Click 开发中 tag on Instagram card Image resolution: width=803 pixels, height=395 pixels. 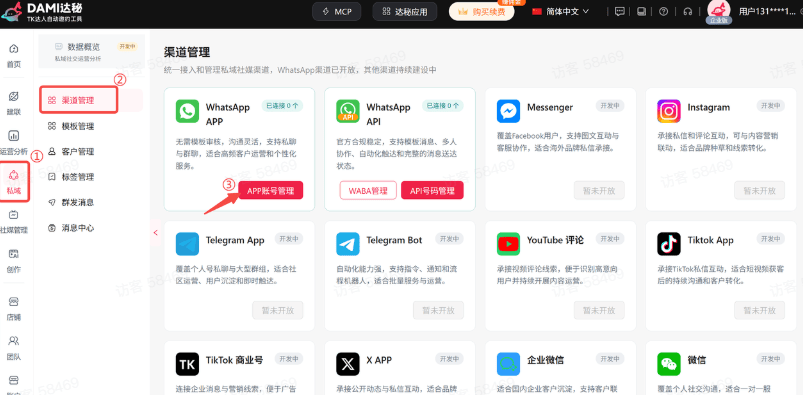771,106
